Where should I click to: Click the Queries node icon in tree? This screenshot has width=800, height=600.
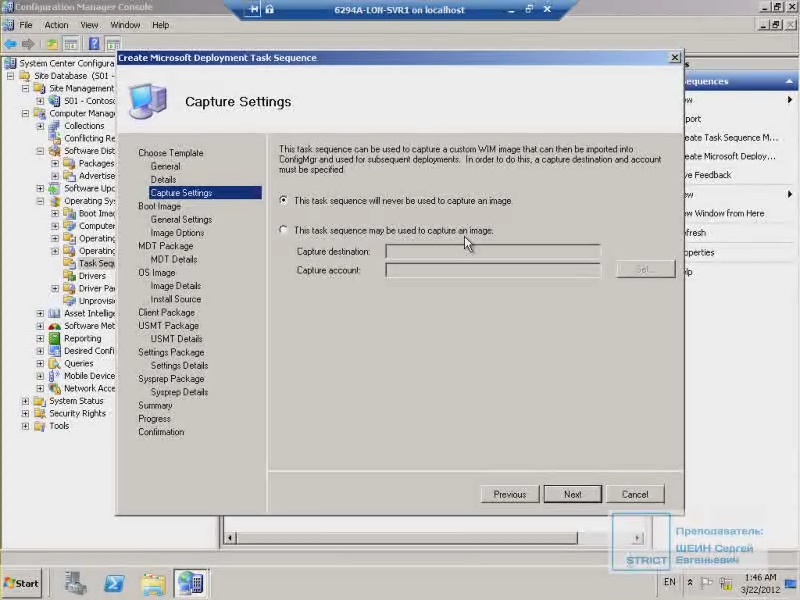tap(55, 363)
